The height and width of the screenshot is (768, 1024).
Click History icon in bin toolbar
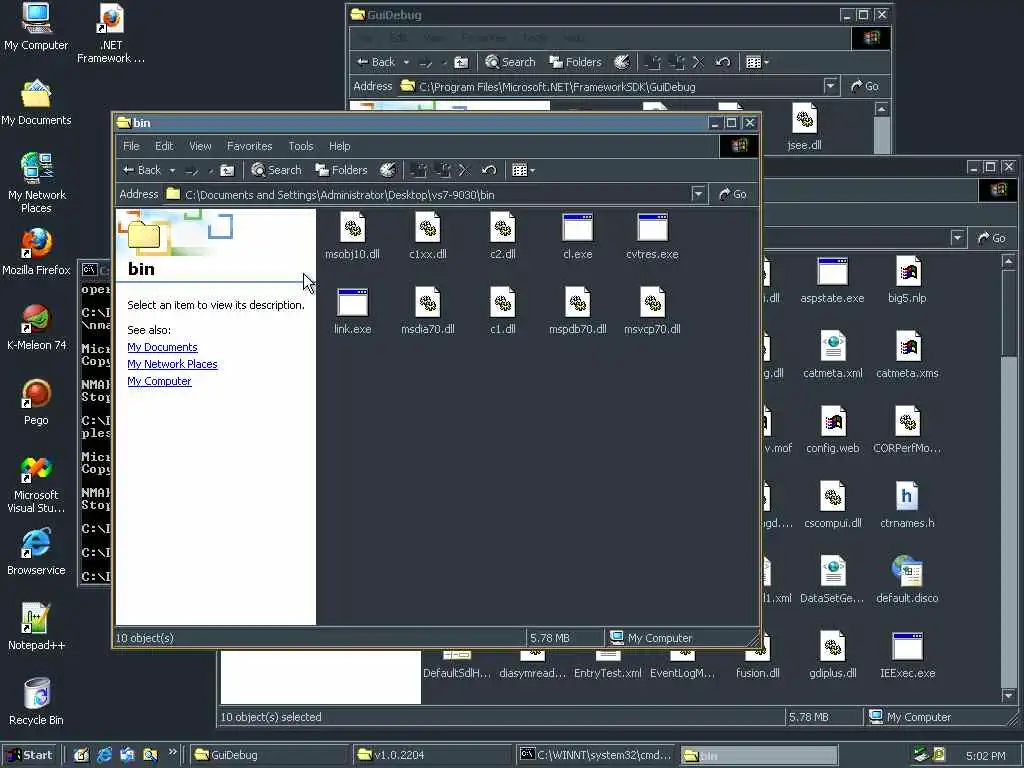click(x=387, y=170)
